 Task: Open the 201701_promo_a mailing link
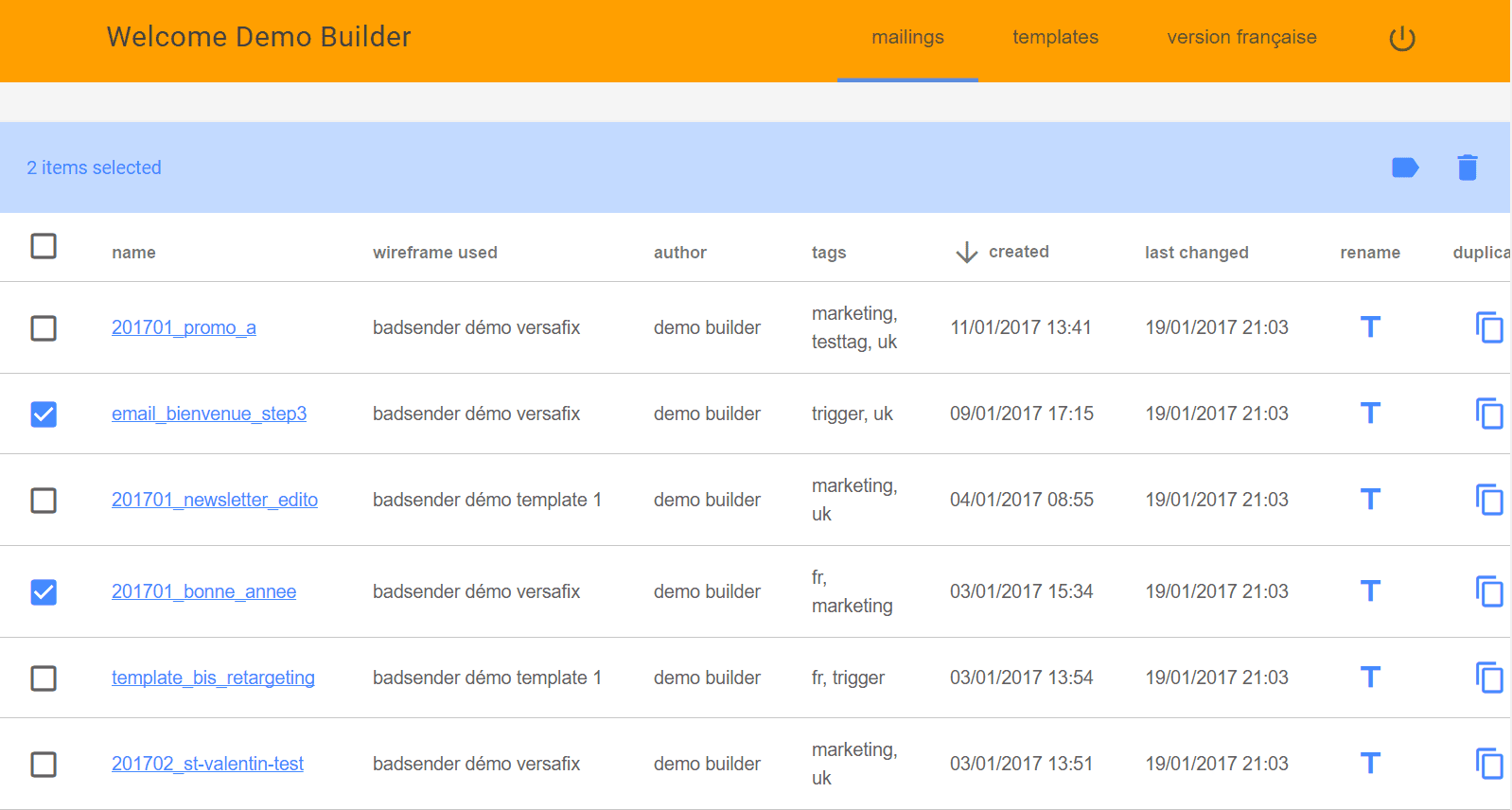coord(184,327)
